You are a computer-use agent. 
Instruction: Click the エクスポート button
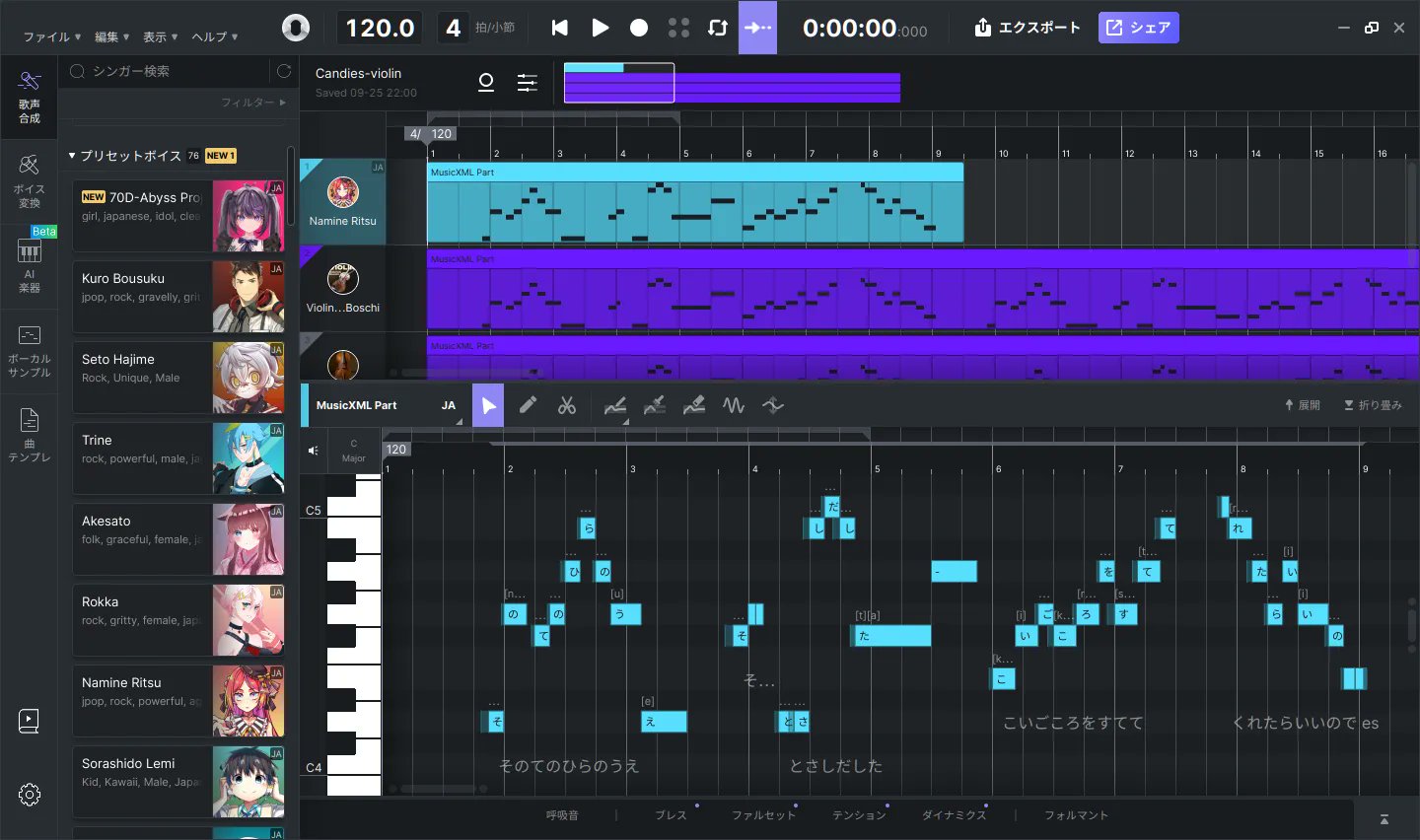[x=1027, y=28]
